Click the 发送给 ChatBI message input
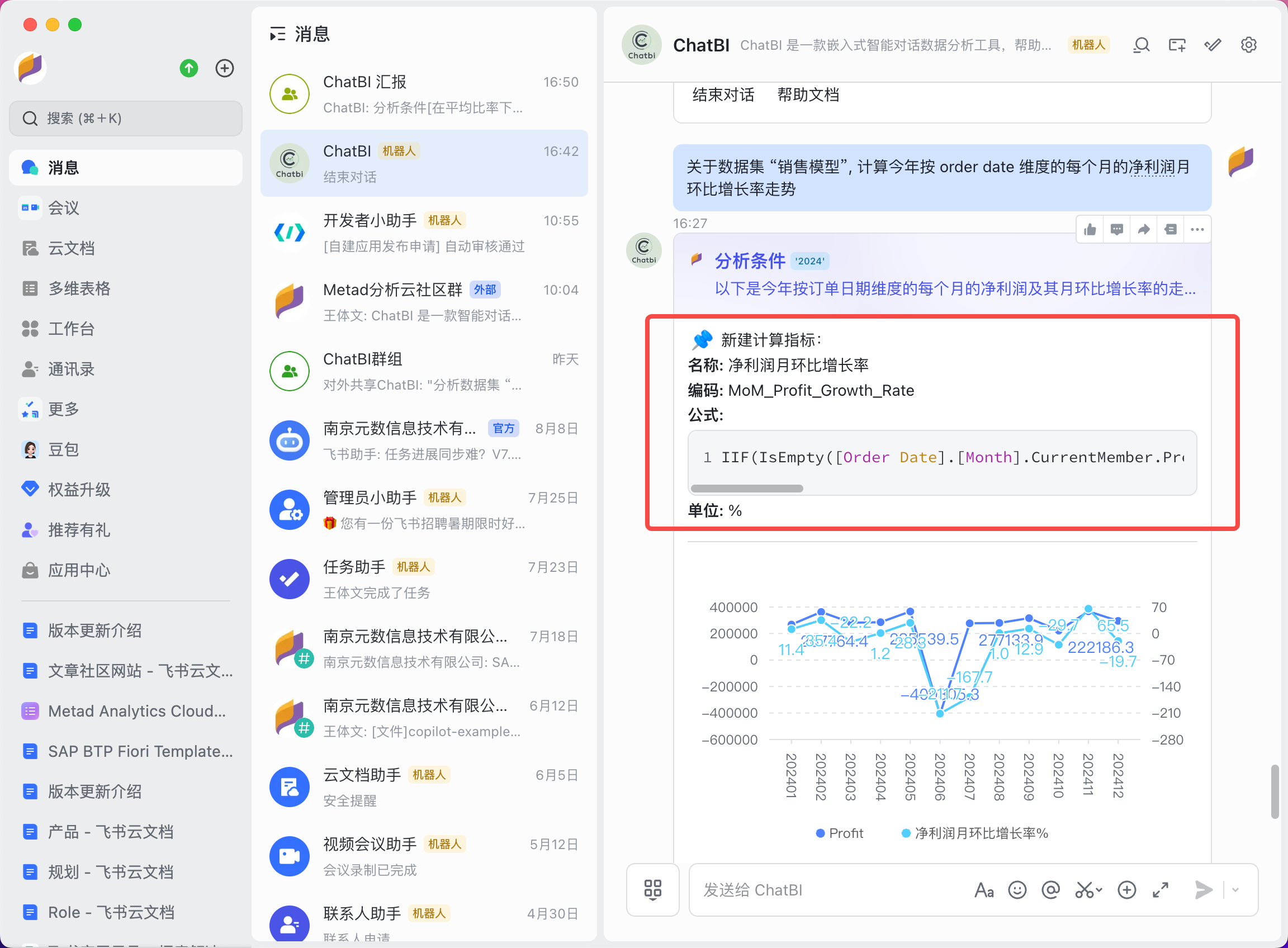Screen dimensions: 1288x948 pos(830,889)
